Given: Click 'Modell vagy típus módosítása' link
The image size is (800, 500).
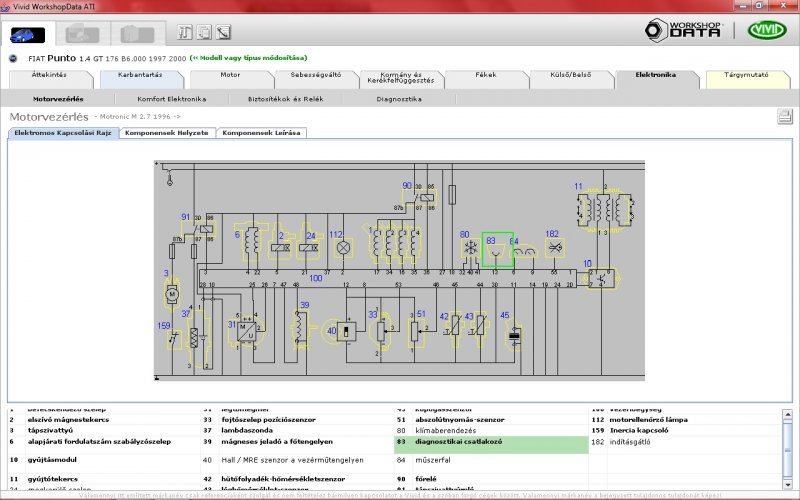Looking at the screenshot, I should point(248,58).
